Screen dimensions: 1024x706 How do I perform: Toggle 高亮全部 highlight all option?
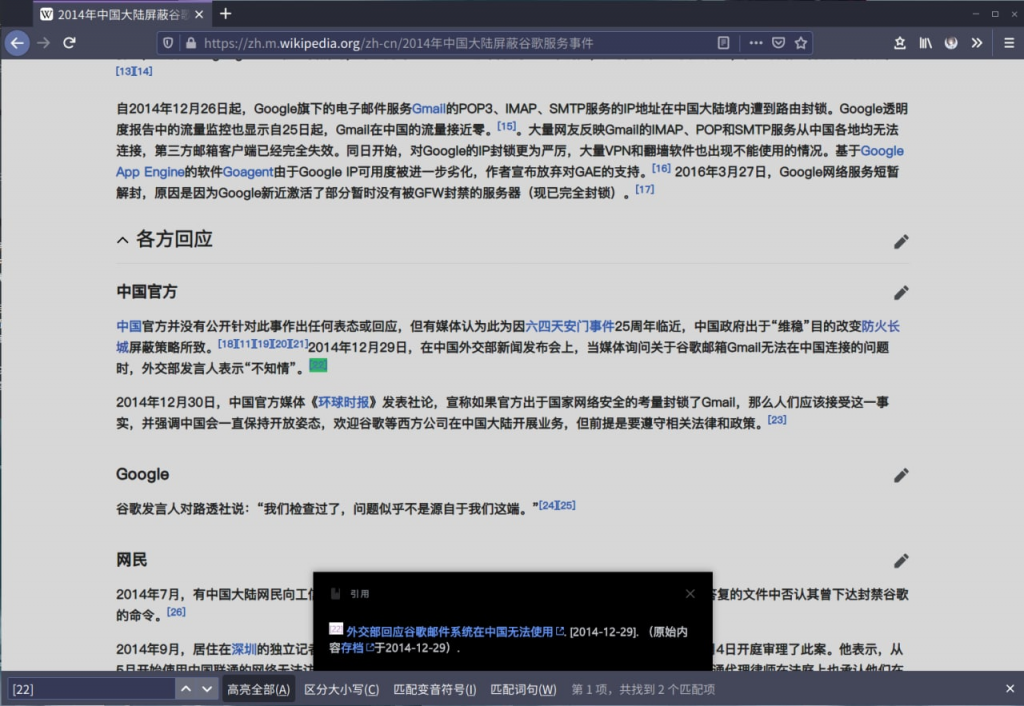click(x=258, y=689)
